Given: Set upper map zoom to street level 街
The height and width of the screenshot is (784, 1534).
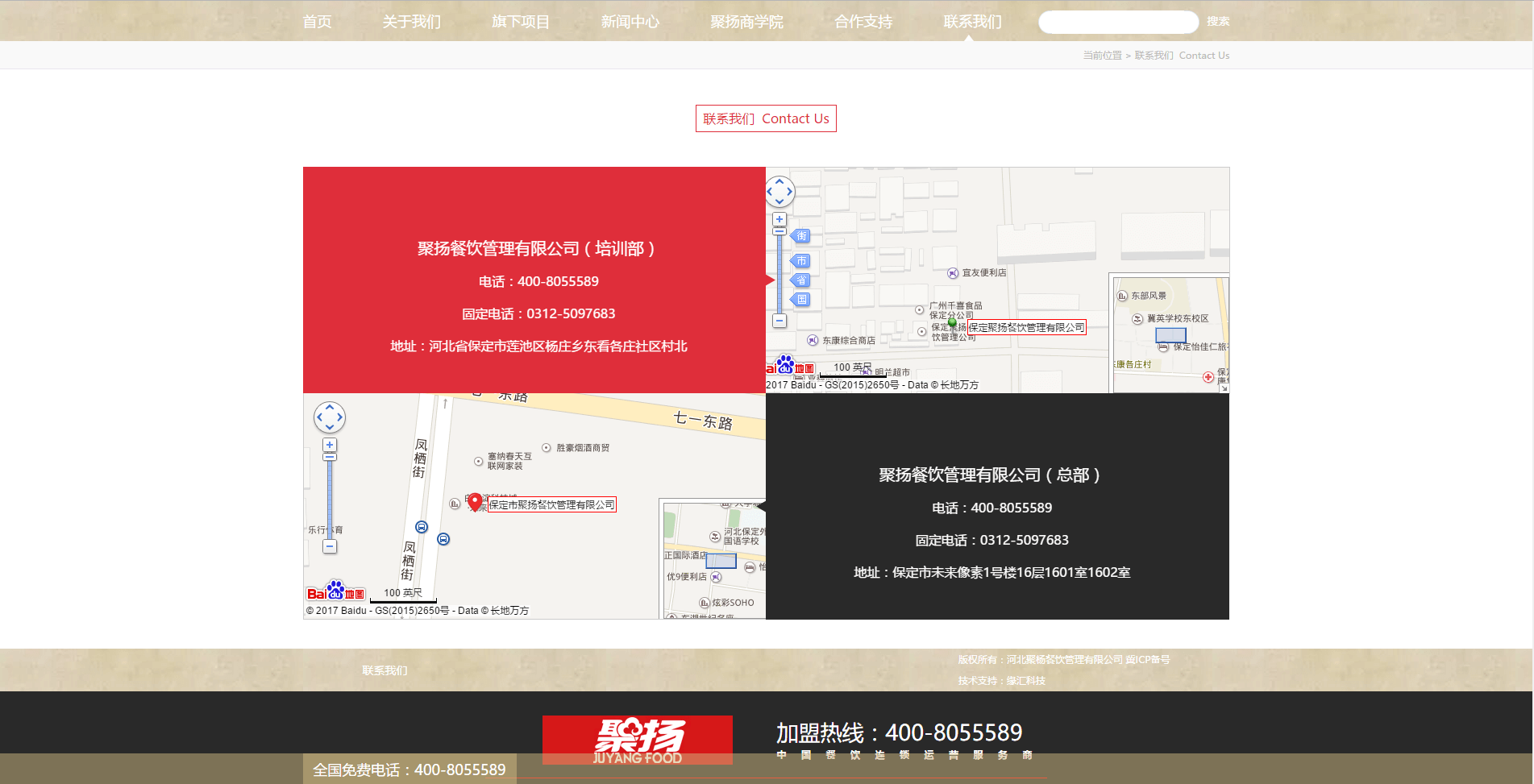Looking at the screenshot, I should 800,236.
